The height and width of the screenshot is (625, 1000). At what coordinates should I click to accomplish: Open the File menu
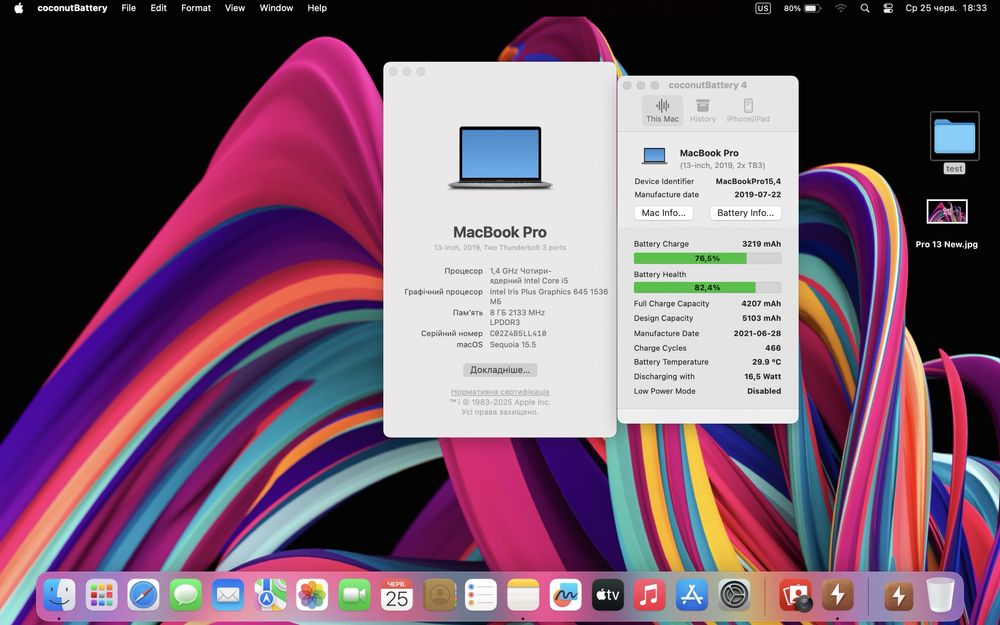click(129, 8)
